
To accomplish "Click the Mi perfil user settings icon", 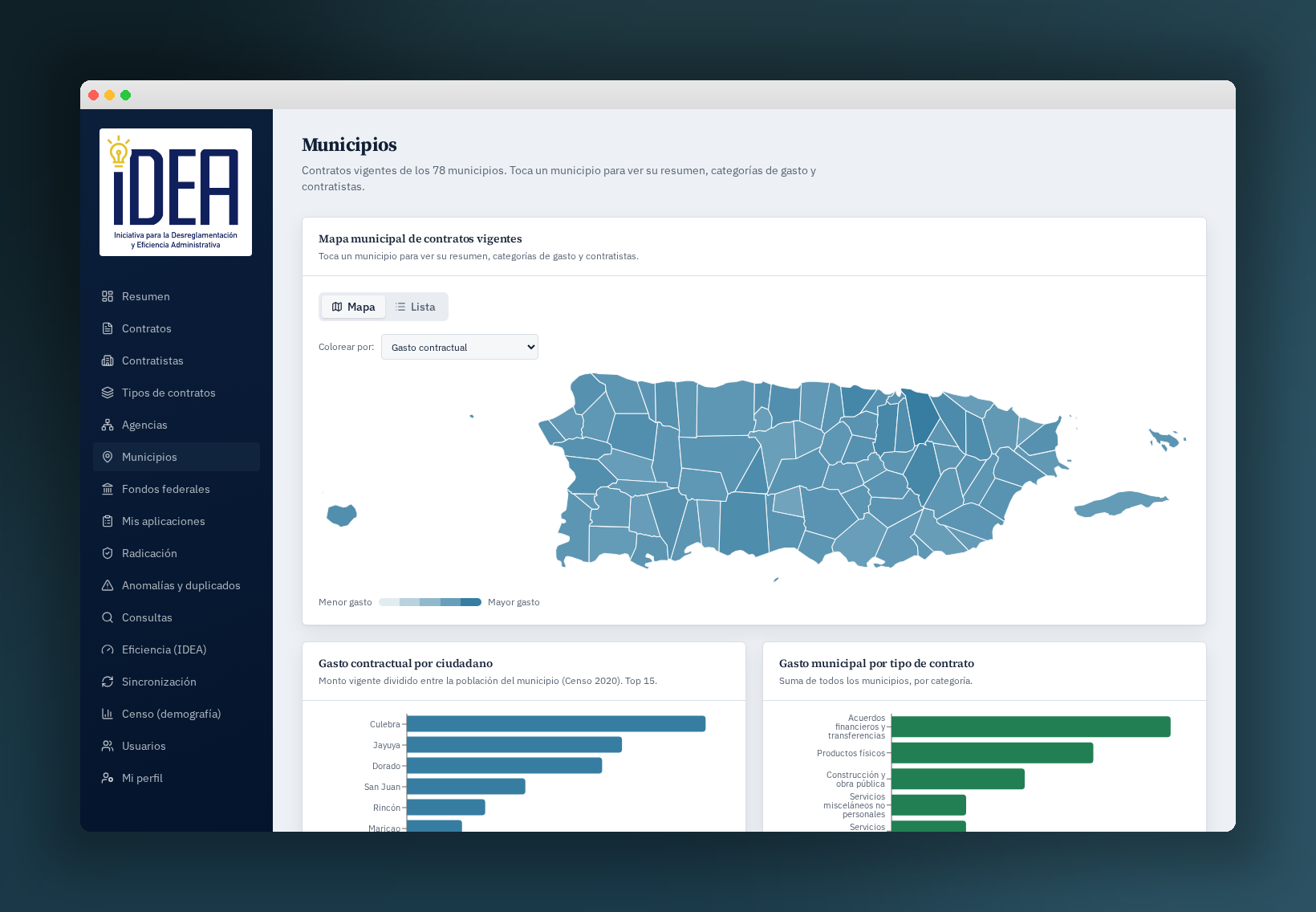I will [108, 778].
